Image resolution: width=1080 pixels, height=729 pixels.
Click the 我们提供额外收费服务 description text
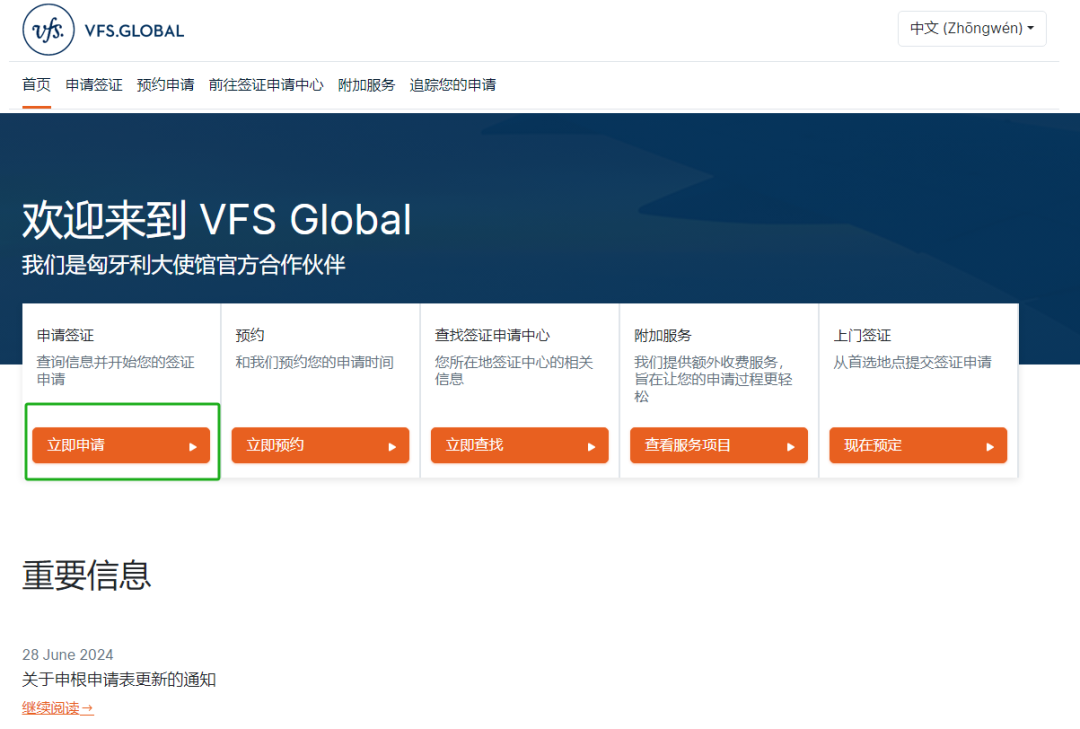tap(714, 379)
